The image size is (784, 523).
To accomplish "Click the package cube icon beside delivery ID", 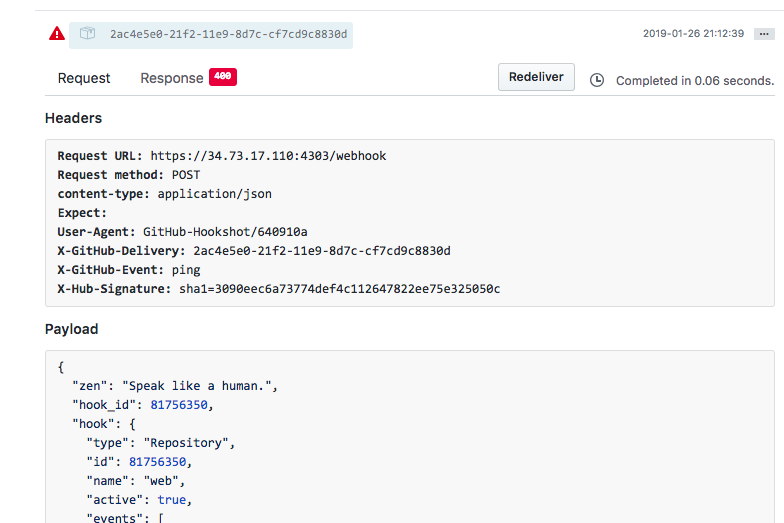I will 88,33.
